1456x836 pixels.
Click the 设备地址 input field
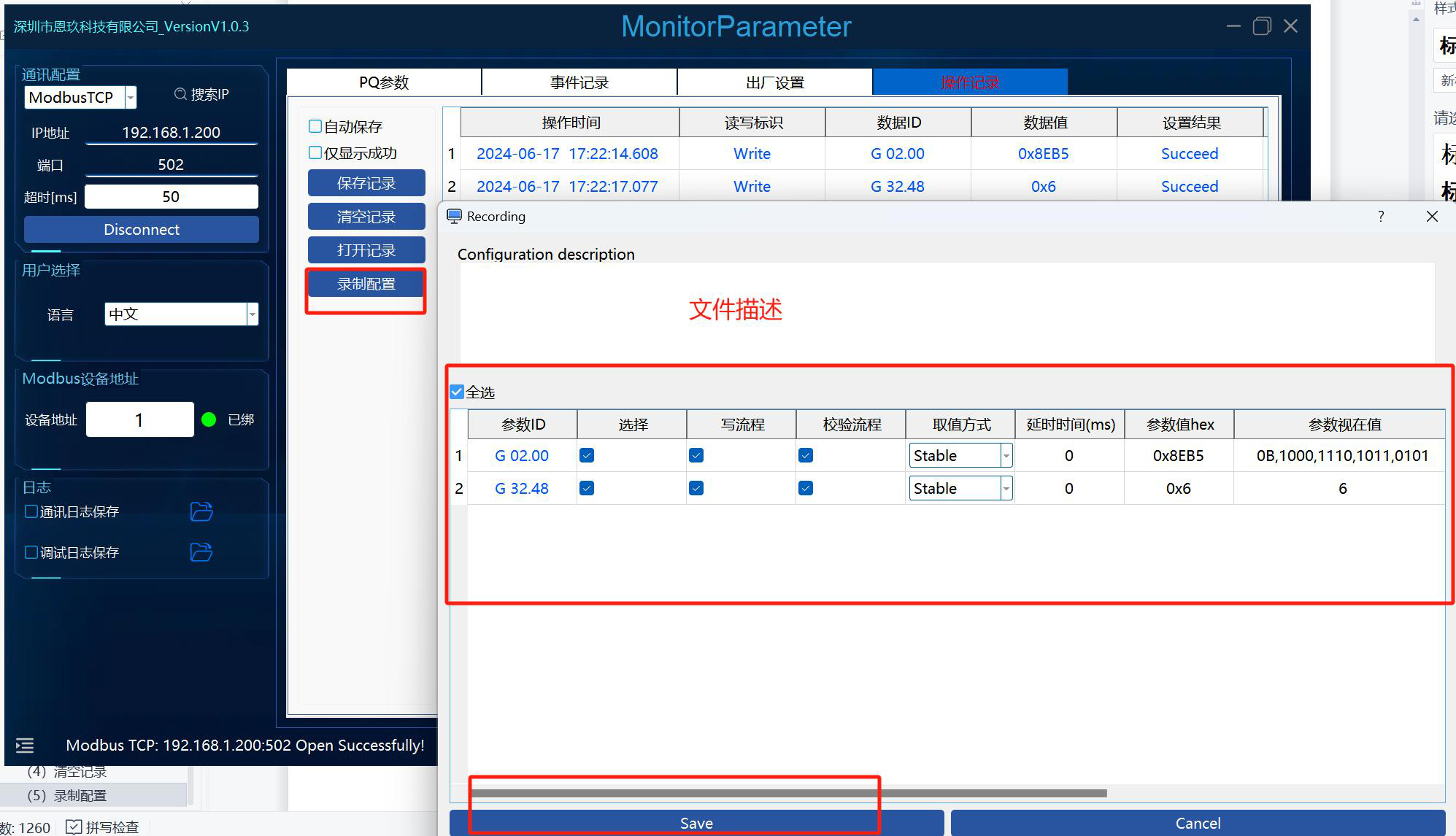(139, 419)
